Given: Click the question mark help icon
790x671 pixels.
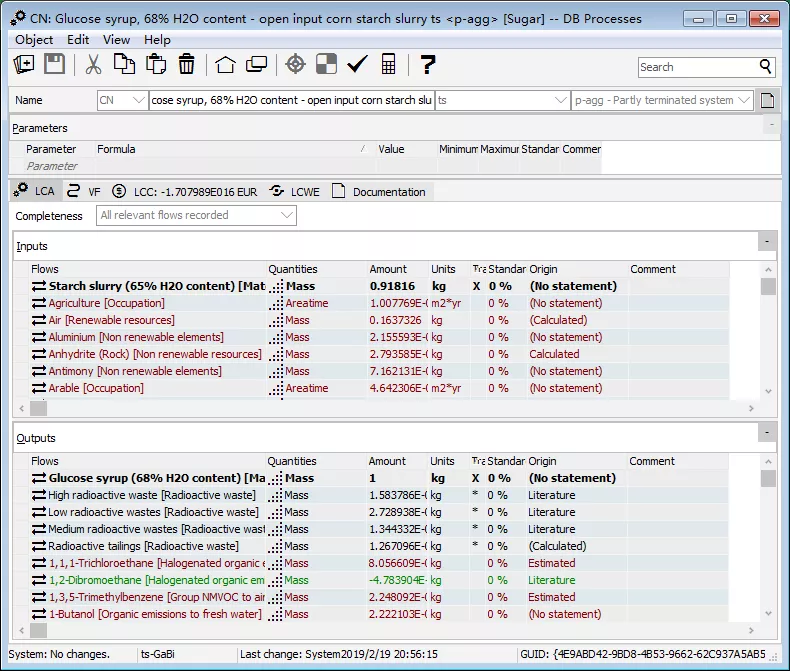Looking at the screenshot, I should (x=427, y=64).
